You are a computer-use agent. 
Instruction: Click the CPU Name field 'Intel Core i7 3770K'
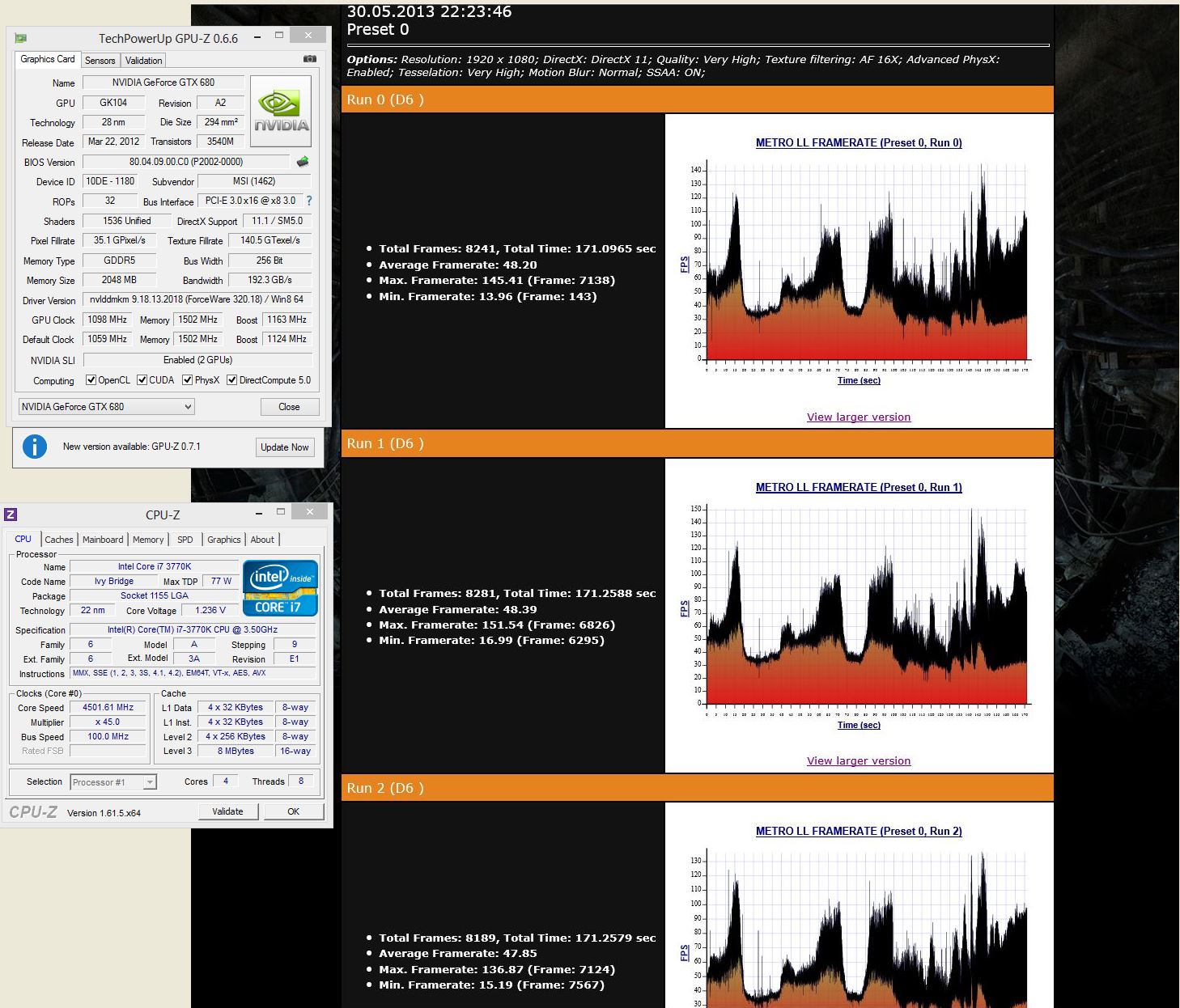coord(155,566)
